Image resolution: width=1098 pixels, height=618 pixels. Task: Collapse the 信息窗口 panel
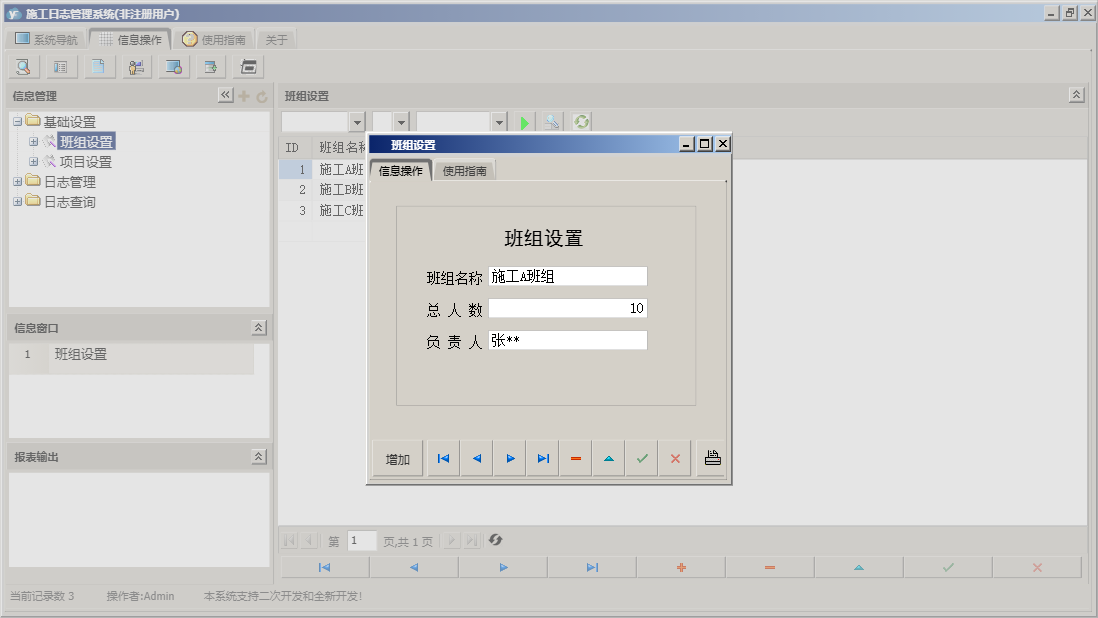tap(258, 328)
